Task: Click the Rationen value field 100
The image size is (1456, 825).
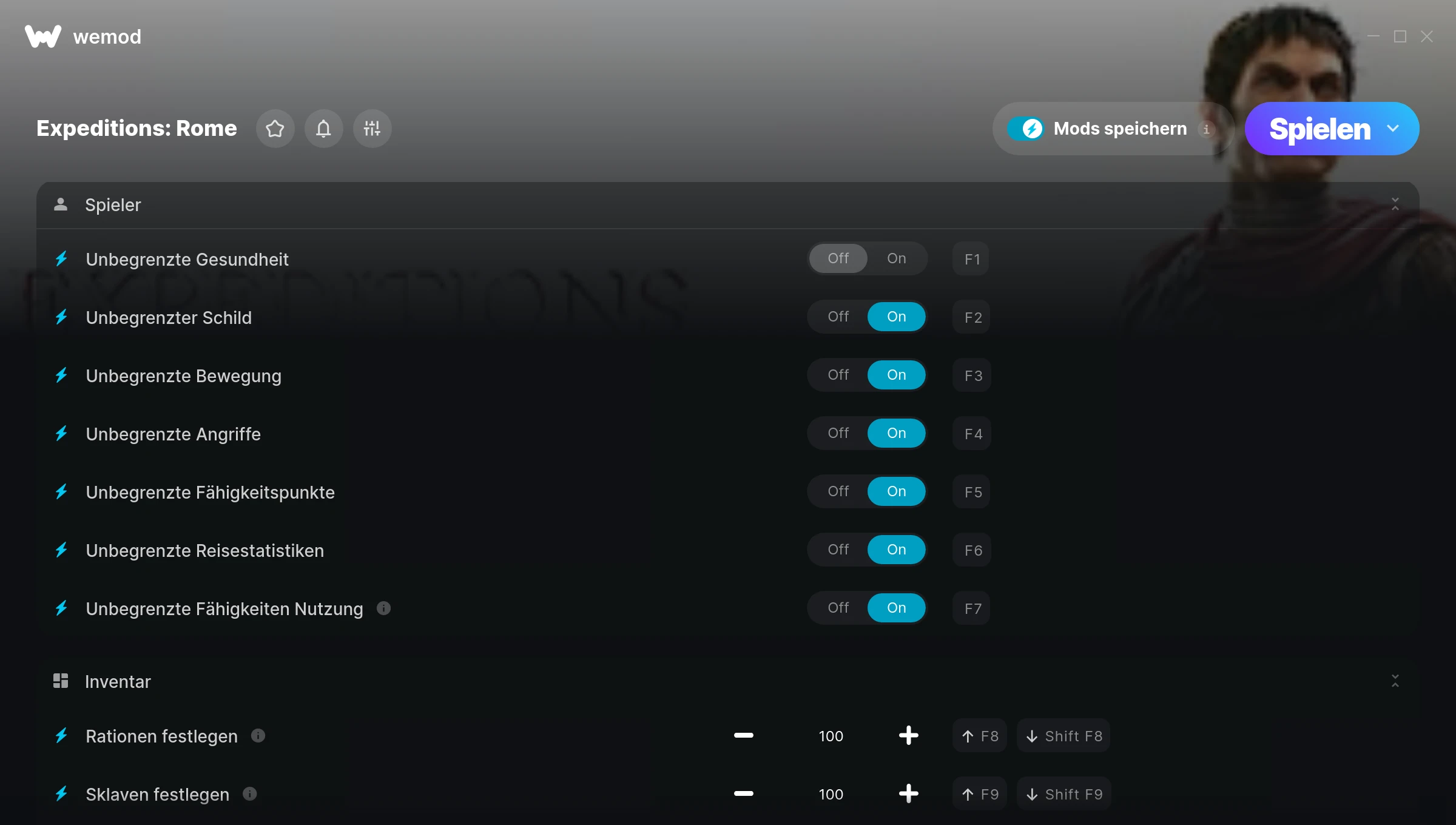Action: 831,736
